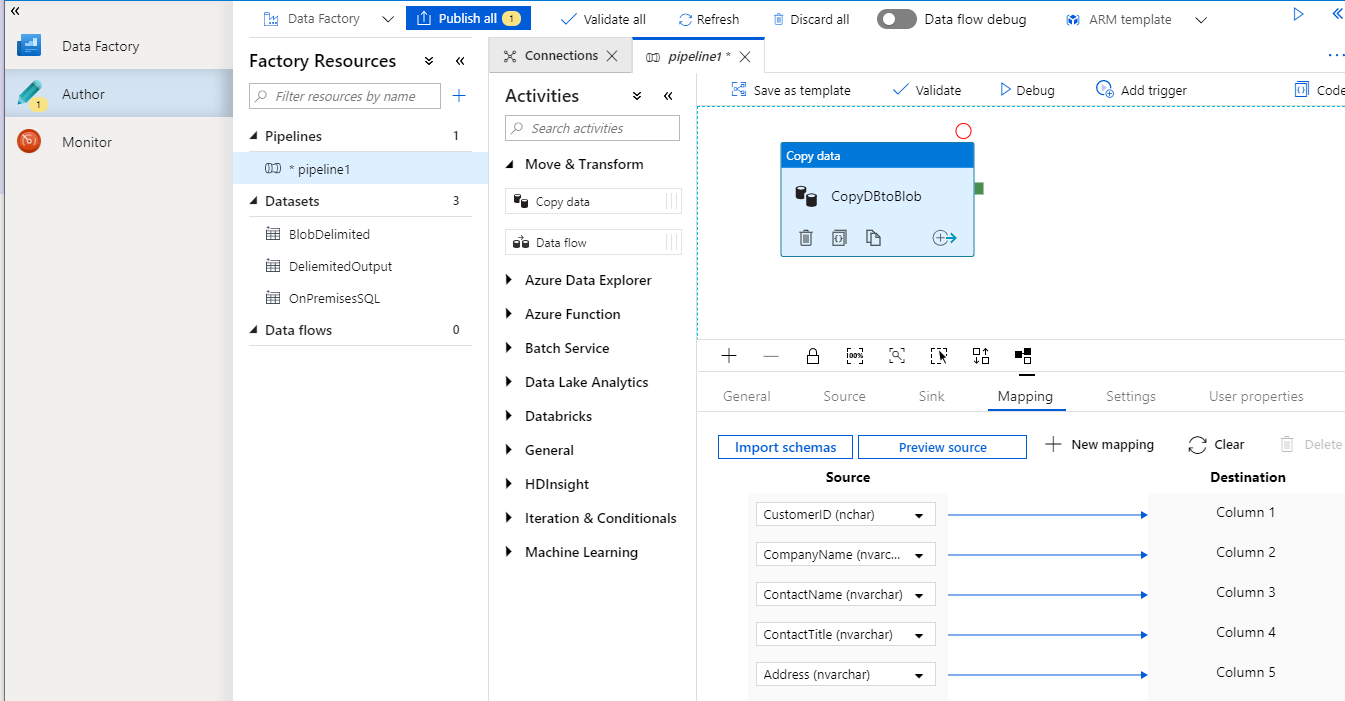Add a new Factory Resource
Image resolution: width=1345 pixels, height=701 pixels.
pyautogui.click(x=457, y=95)
